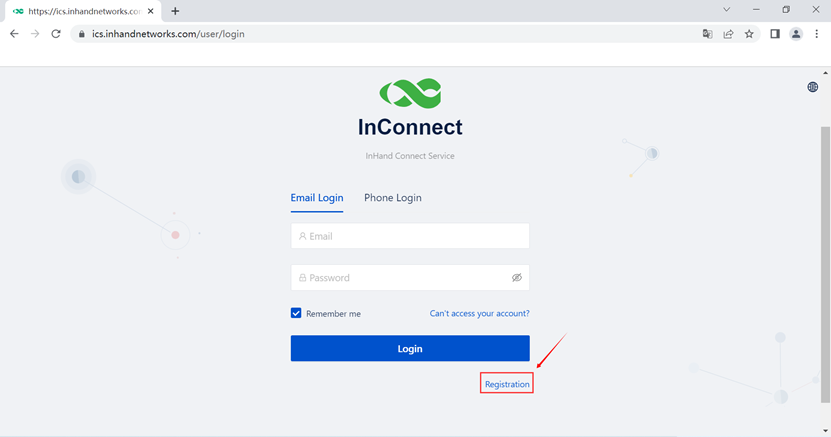Close the ics.inhandnetworks.com tab
Screen dimensions: 831x437
click(151, 11)
